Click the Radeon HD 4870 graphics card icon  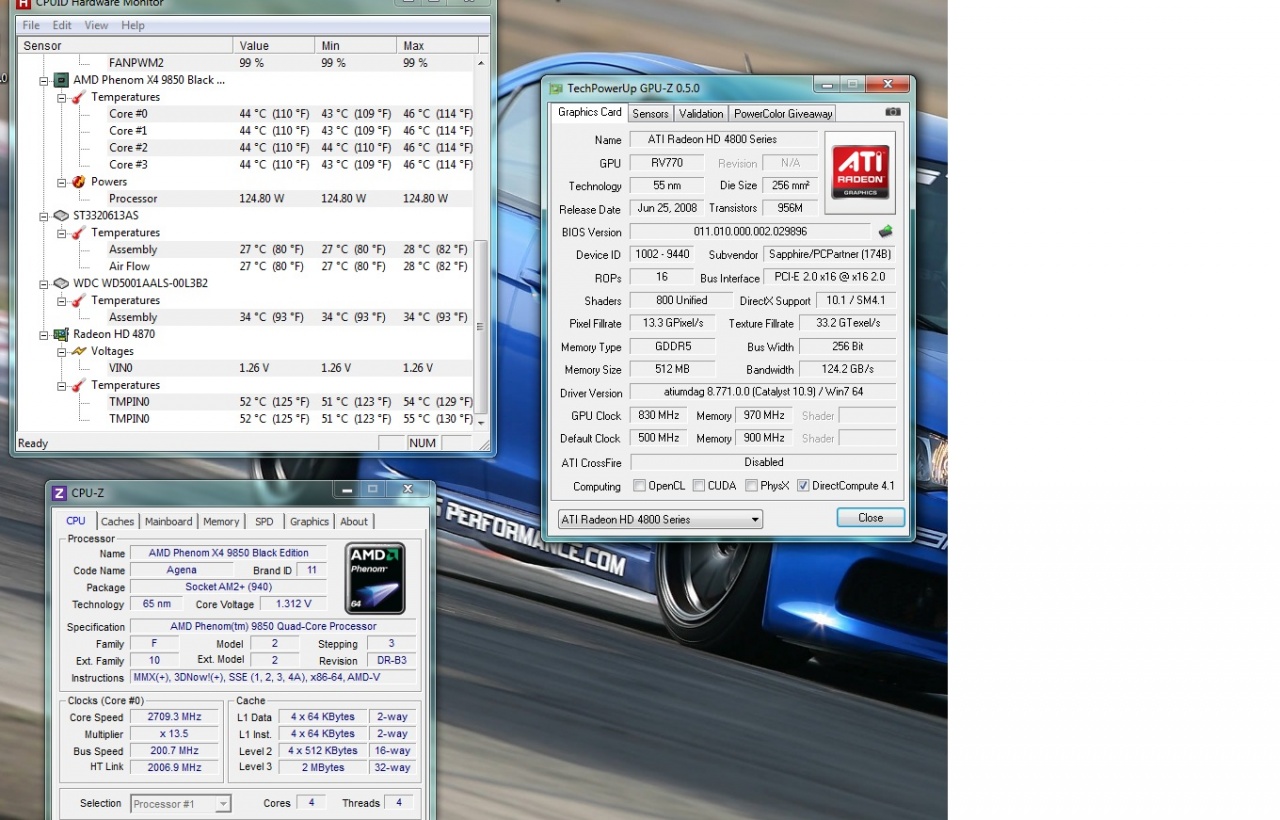click(x=61, y=334)
